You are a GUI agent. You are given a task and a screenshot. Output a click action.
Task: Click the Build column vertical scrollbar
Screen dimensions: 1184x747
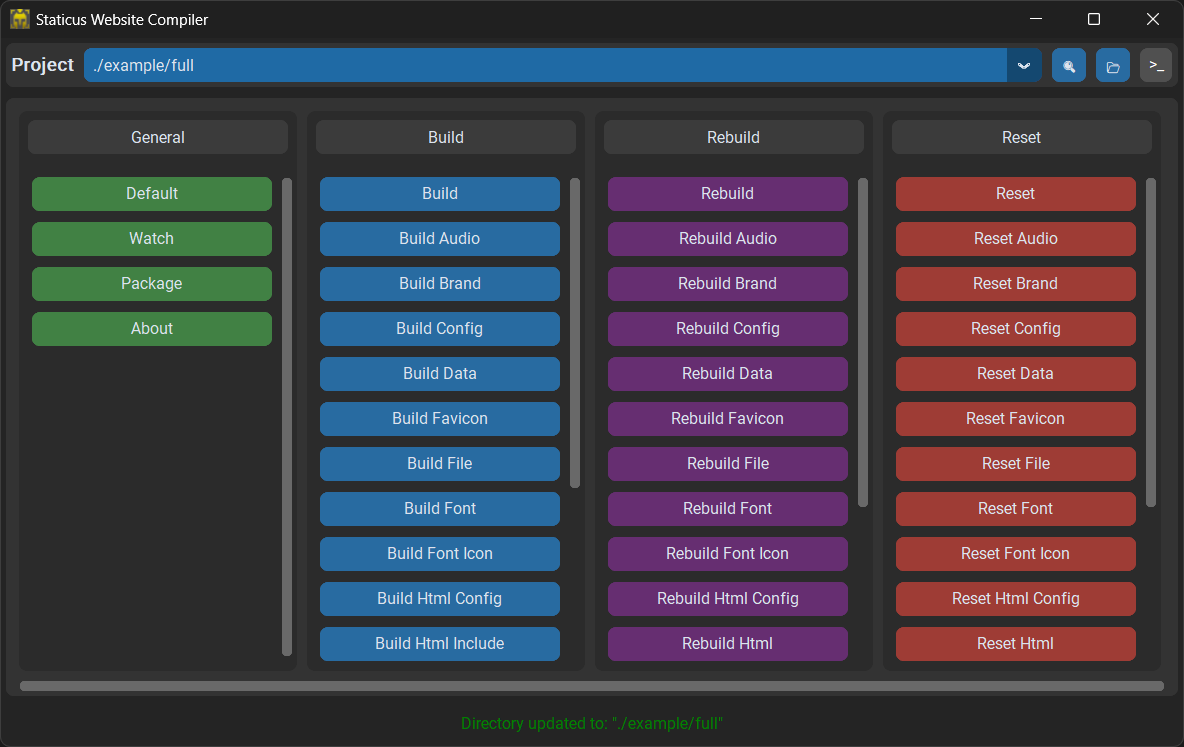[575, 333]
